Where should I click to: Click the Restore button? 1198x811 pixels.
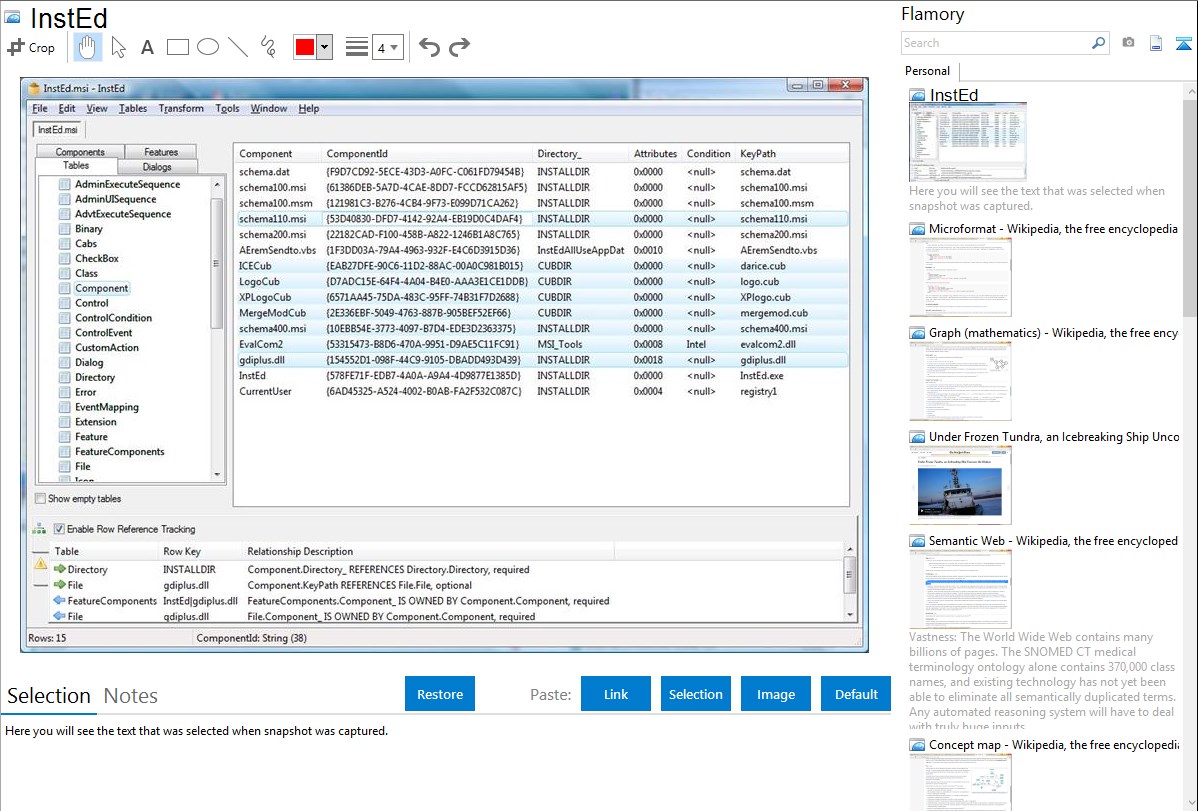click(440, 694)
